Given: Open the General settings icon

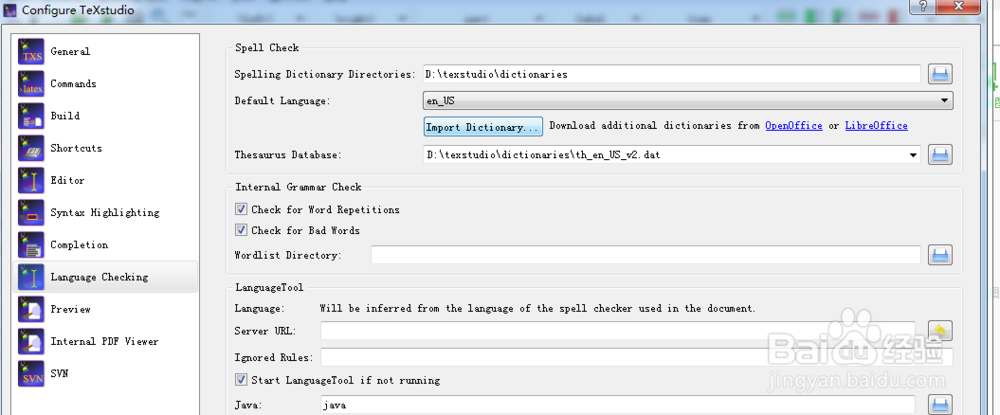Looking at the screenshot, I should click(x=31, y=52).
